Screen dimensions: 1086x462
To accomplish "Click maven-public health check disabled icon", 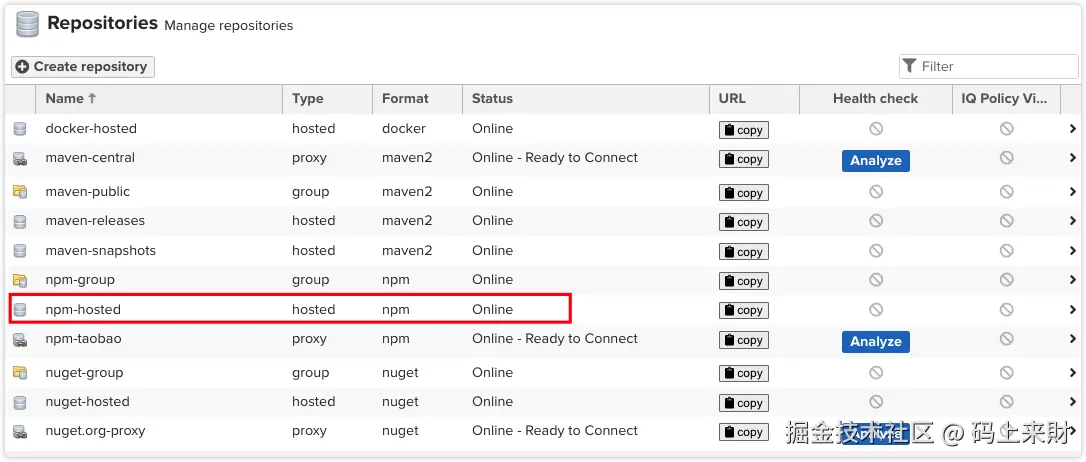I will point(876,192).
